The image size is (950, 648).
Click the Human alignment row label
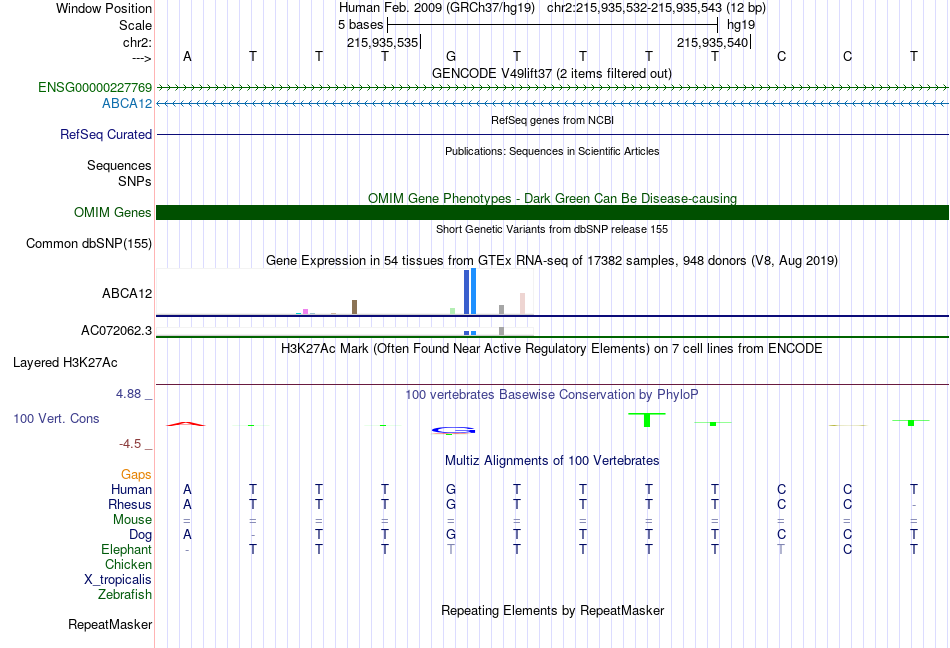(x=131, y=489)
